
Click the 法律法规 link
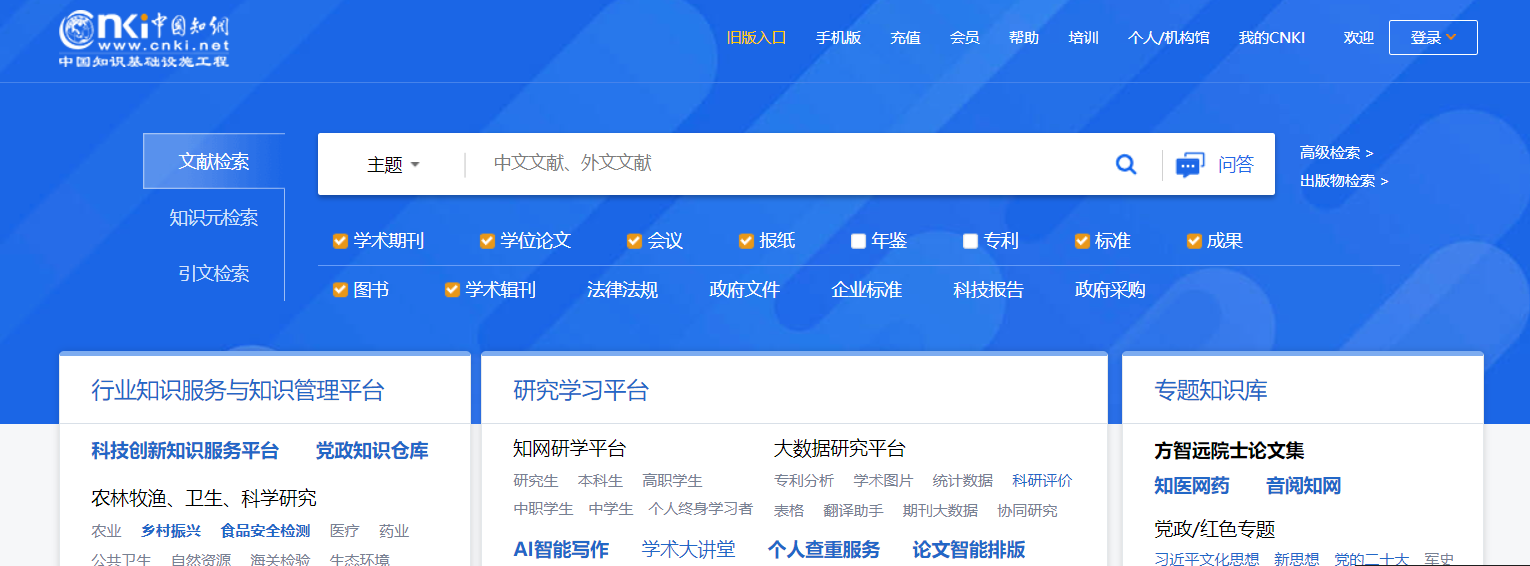coord(622,290)
